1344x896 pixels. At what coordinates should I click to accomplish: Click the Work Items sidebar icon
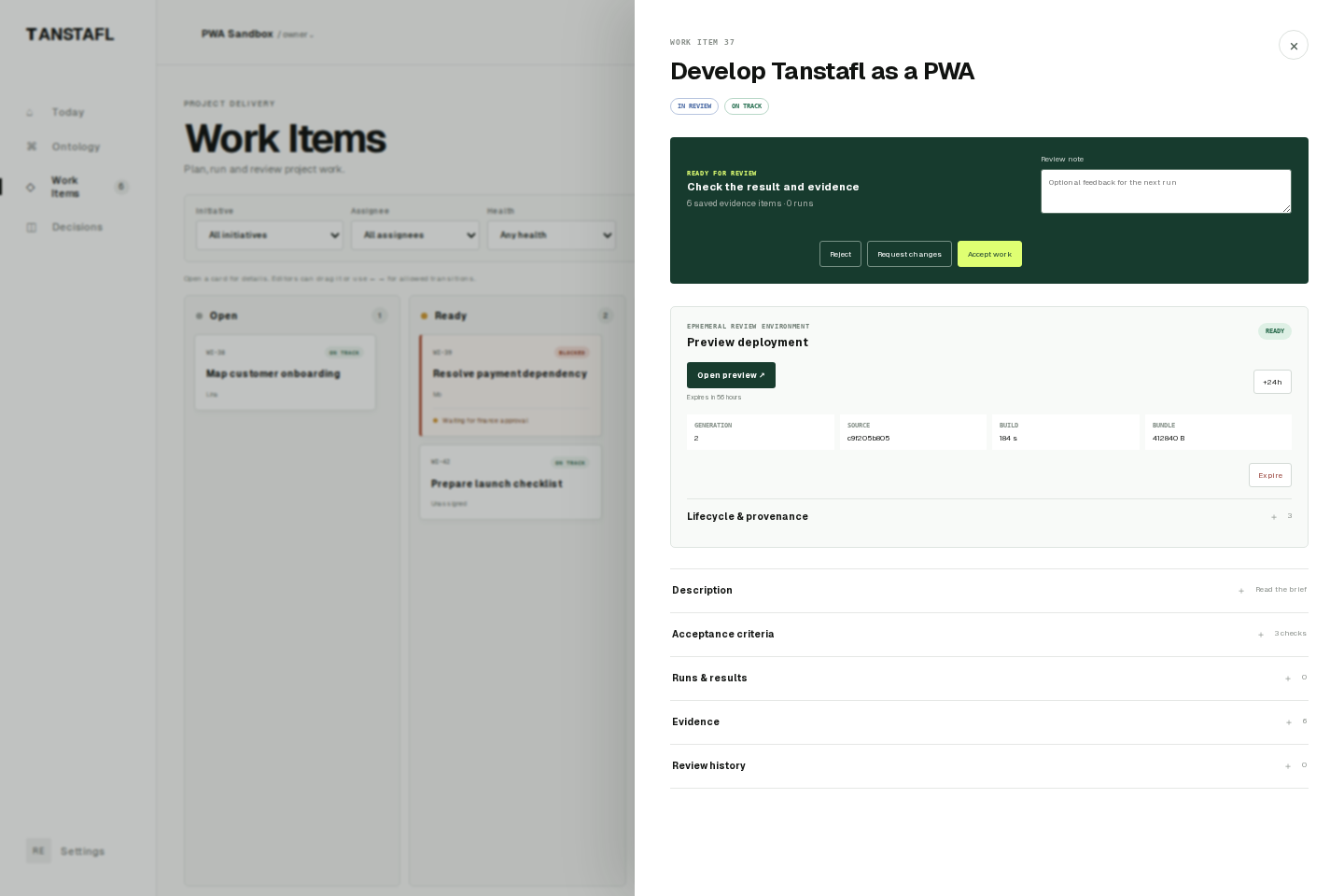[x=31, y=187]
